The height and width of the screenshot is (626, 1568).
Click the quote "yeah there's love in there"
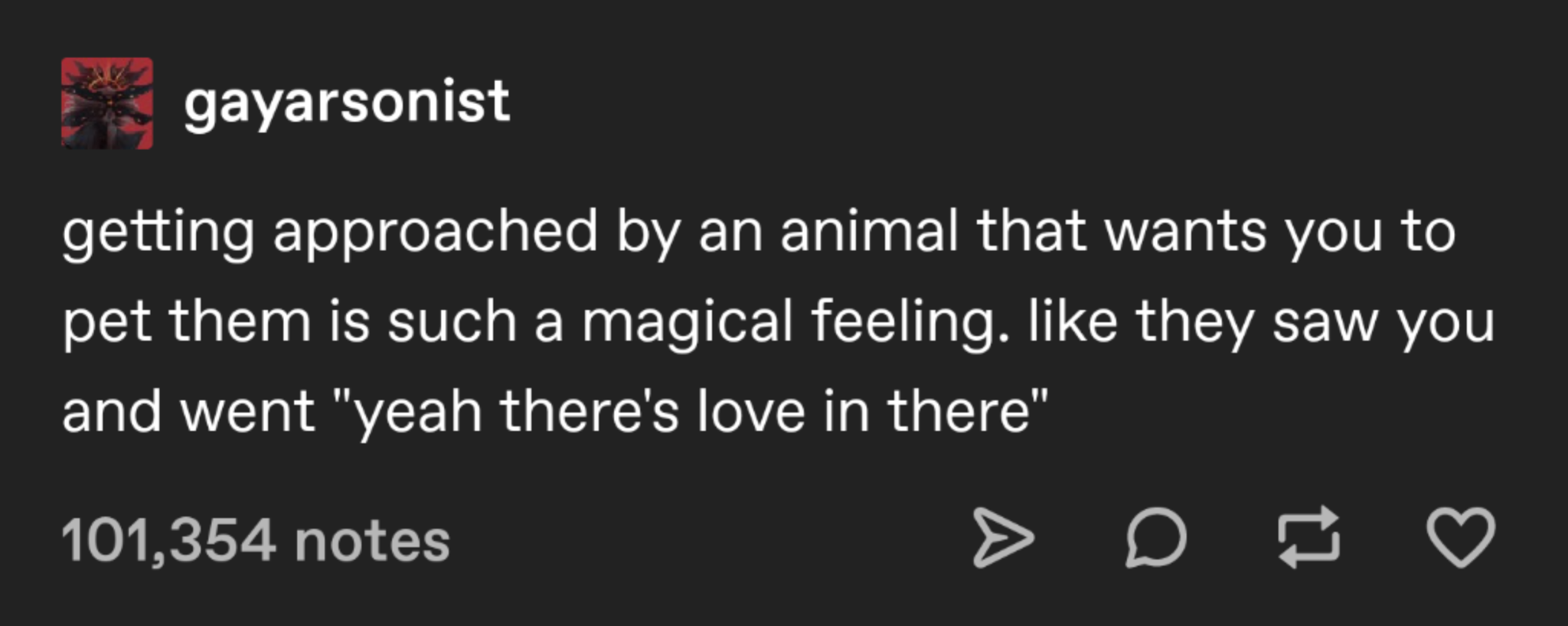[698, 412]
